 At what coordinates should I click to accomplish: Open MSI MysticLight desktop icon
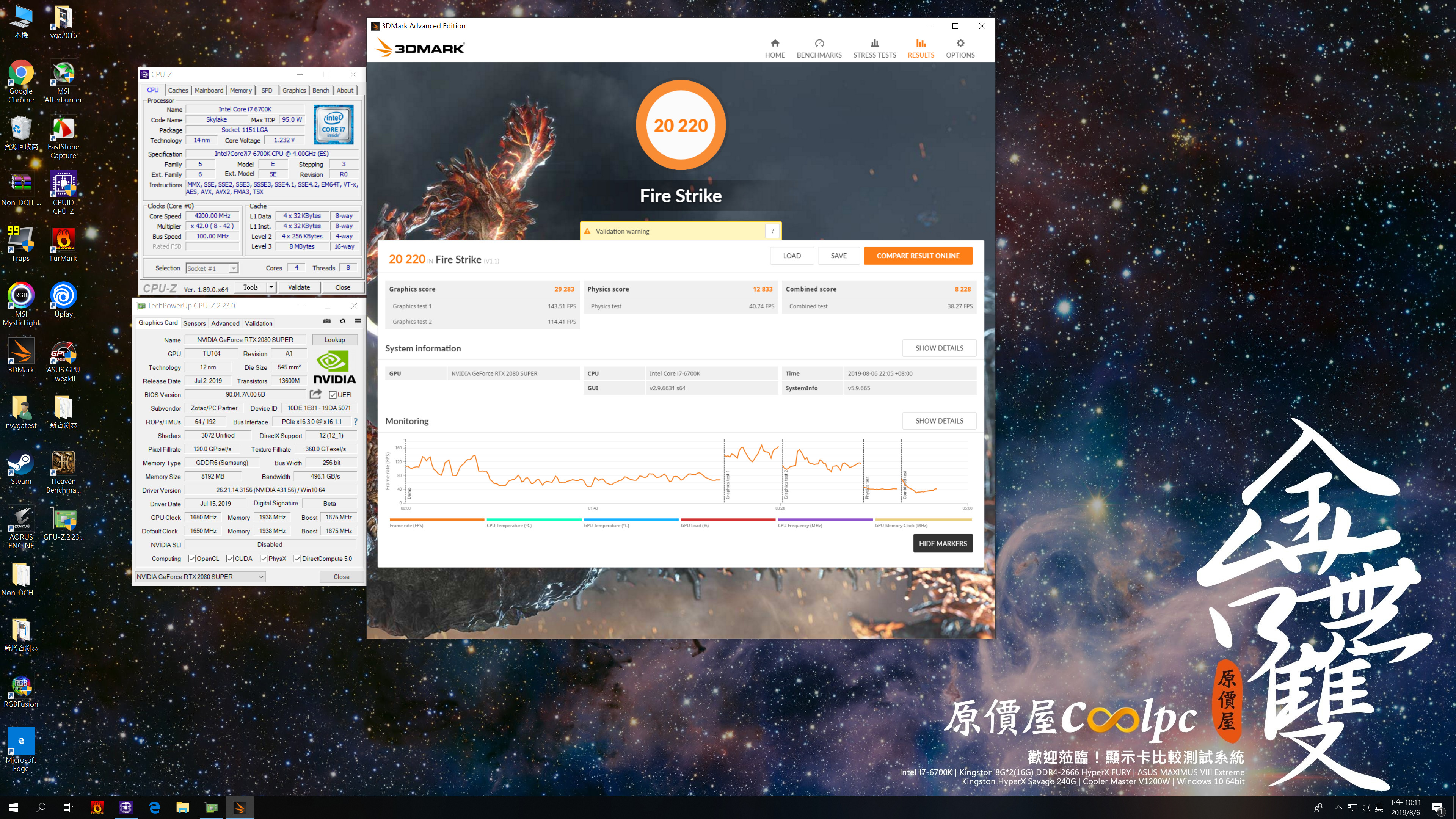coord(21,304)
